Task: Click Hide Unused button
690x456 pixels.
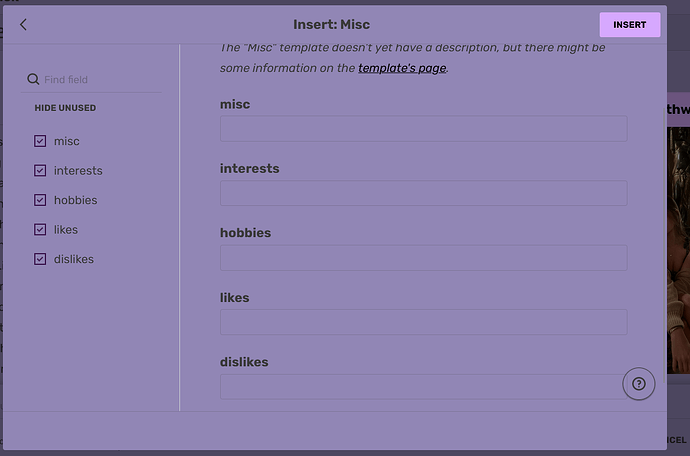Action: [x=66, y=108]
